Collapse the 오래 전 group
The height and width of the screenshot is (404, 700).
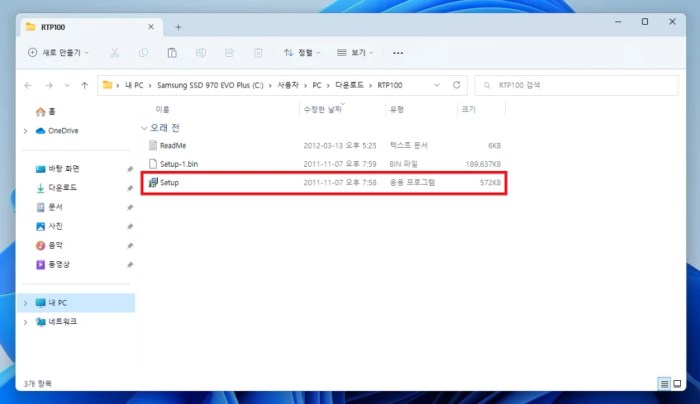point(144,128)
